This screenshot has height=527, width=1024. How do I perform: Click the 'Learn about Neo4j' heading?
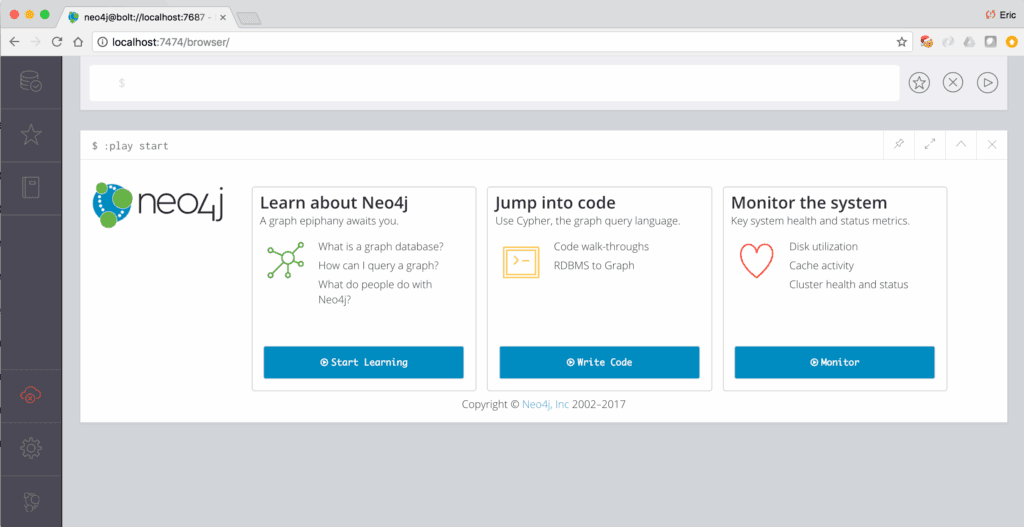point(334,202)
